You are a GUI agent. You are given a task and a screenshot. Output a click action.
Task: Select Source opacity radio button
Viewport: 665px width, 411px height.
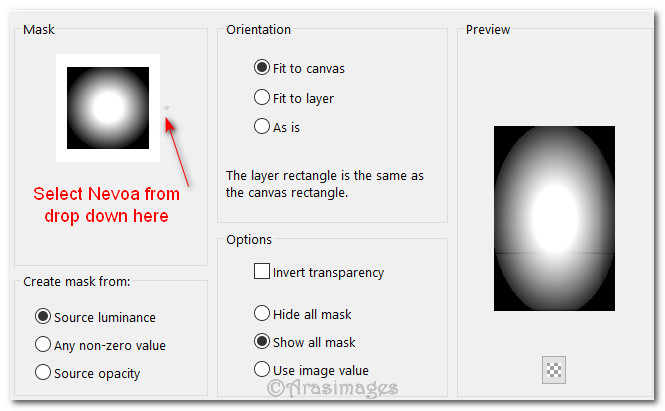(43, 373)
